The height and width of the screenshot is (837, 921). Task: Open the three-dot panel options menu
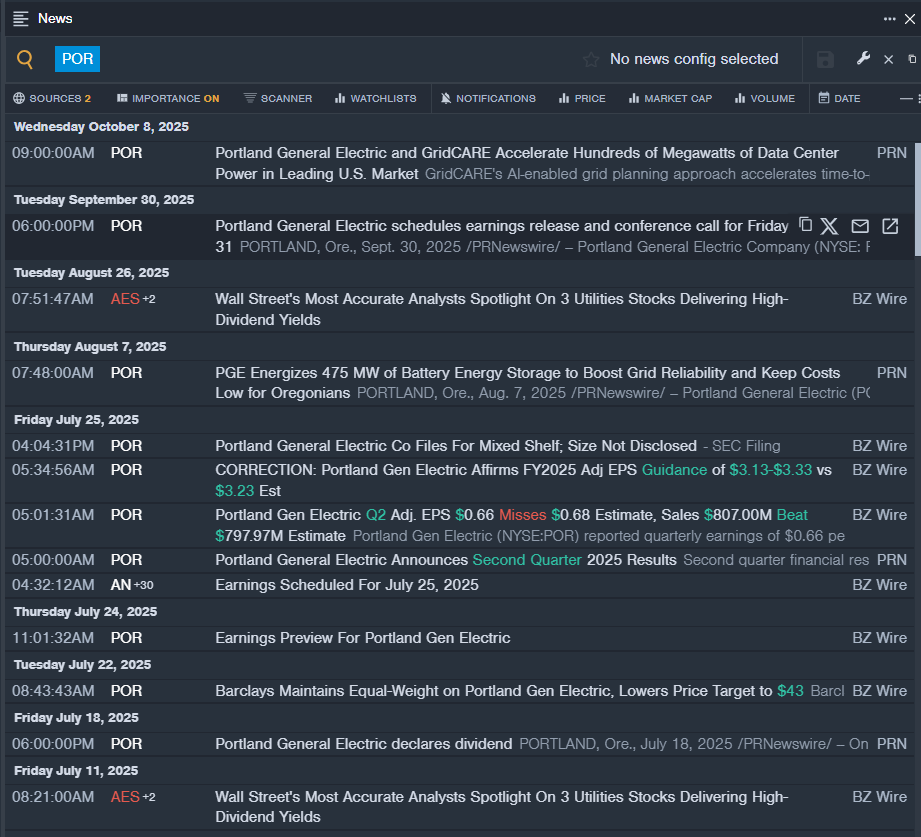pyautogui.click(x=889, y=18)
